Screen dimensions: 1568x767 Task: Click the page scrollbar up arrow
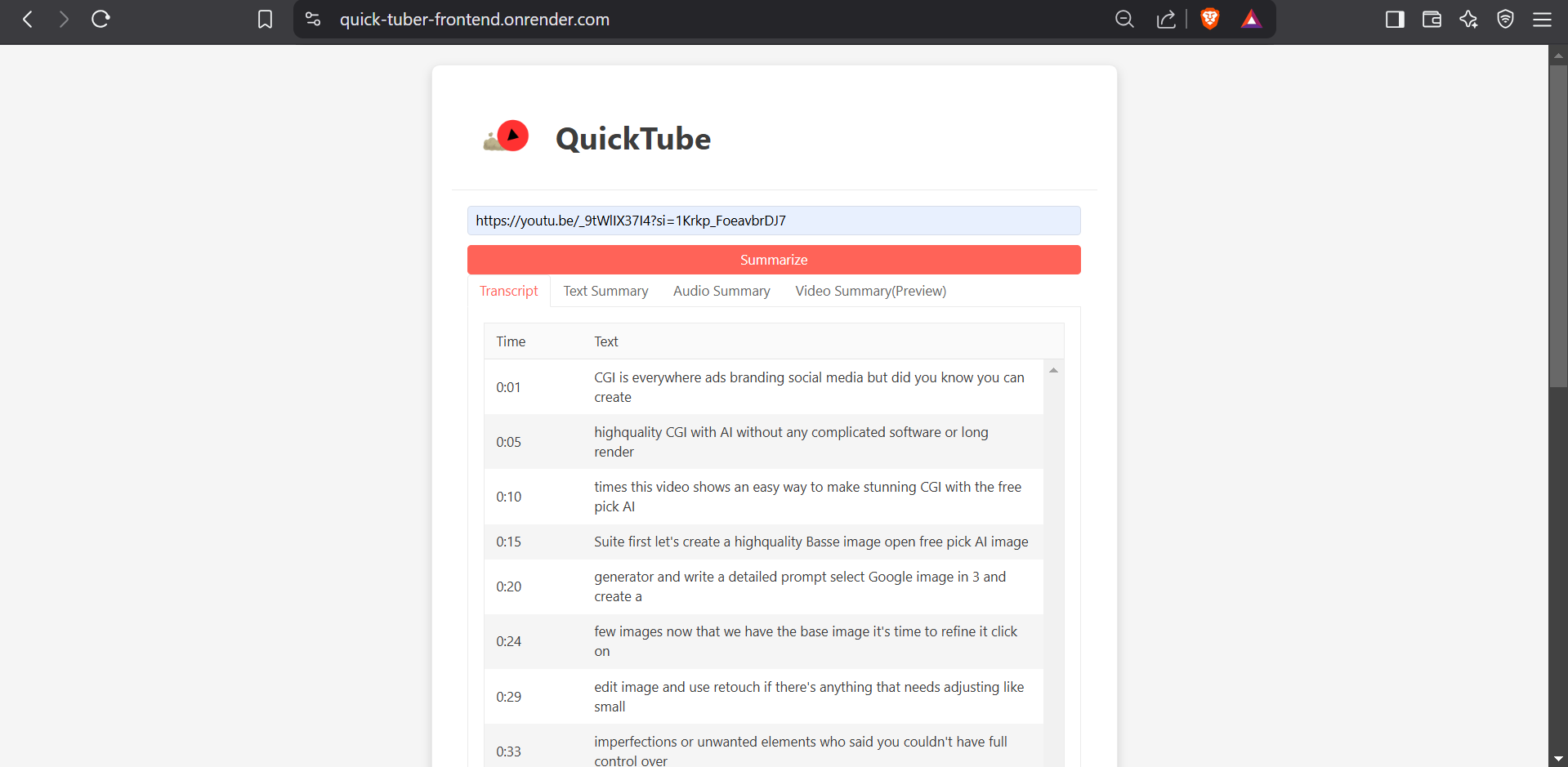coord(1558,56)
